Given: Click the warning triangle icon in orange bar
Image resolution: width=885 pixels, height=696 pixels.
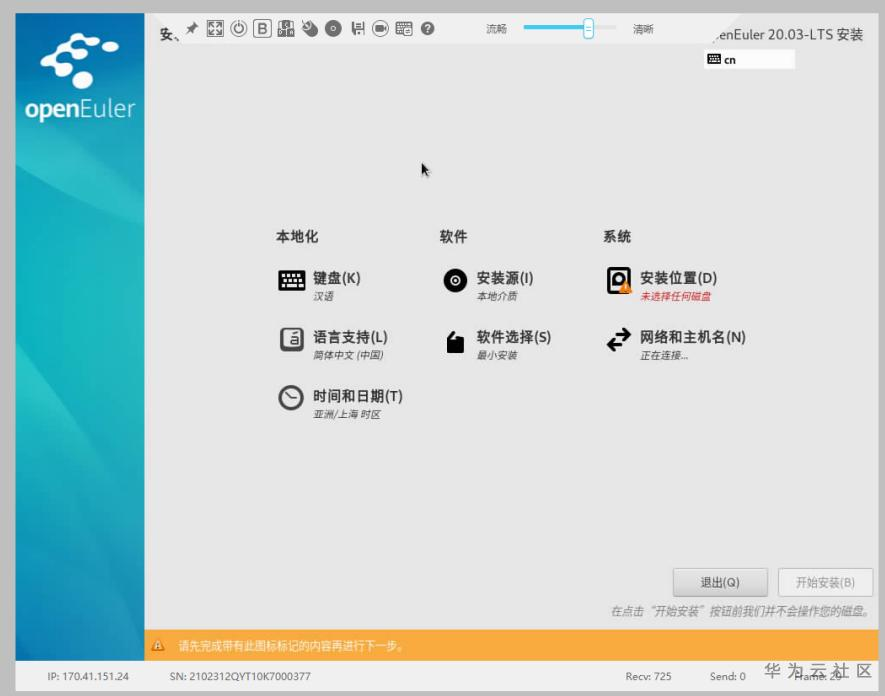Looking at the screenshot, I should [158, 645].
